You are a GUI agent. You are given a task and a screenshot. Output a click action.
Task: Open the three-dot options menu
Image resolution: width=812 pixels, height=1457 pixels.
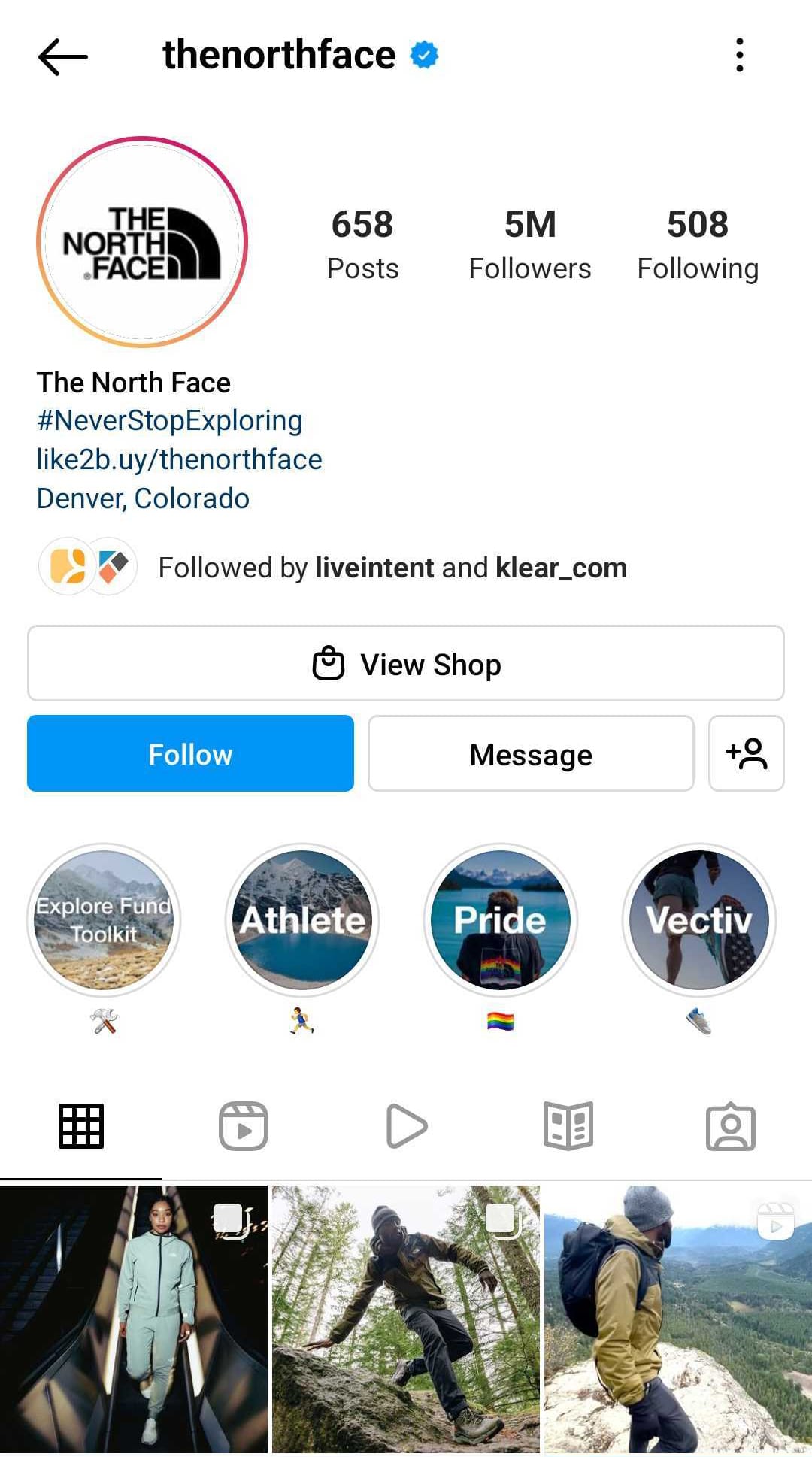[x=740, y=56]
